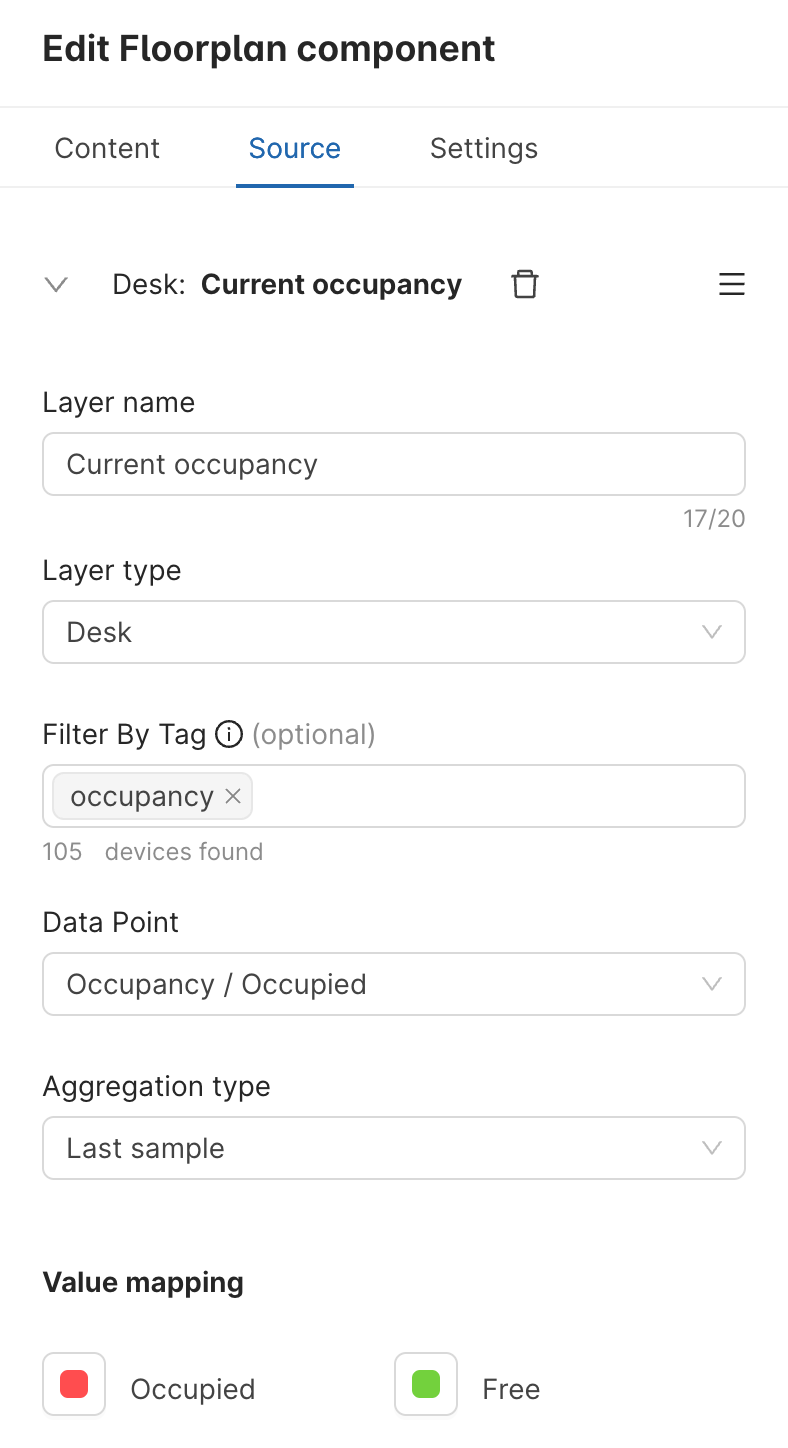
Task: Open the hamburger menu for the desk layer
Action: (x=732, y=285)
